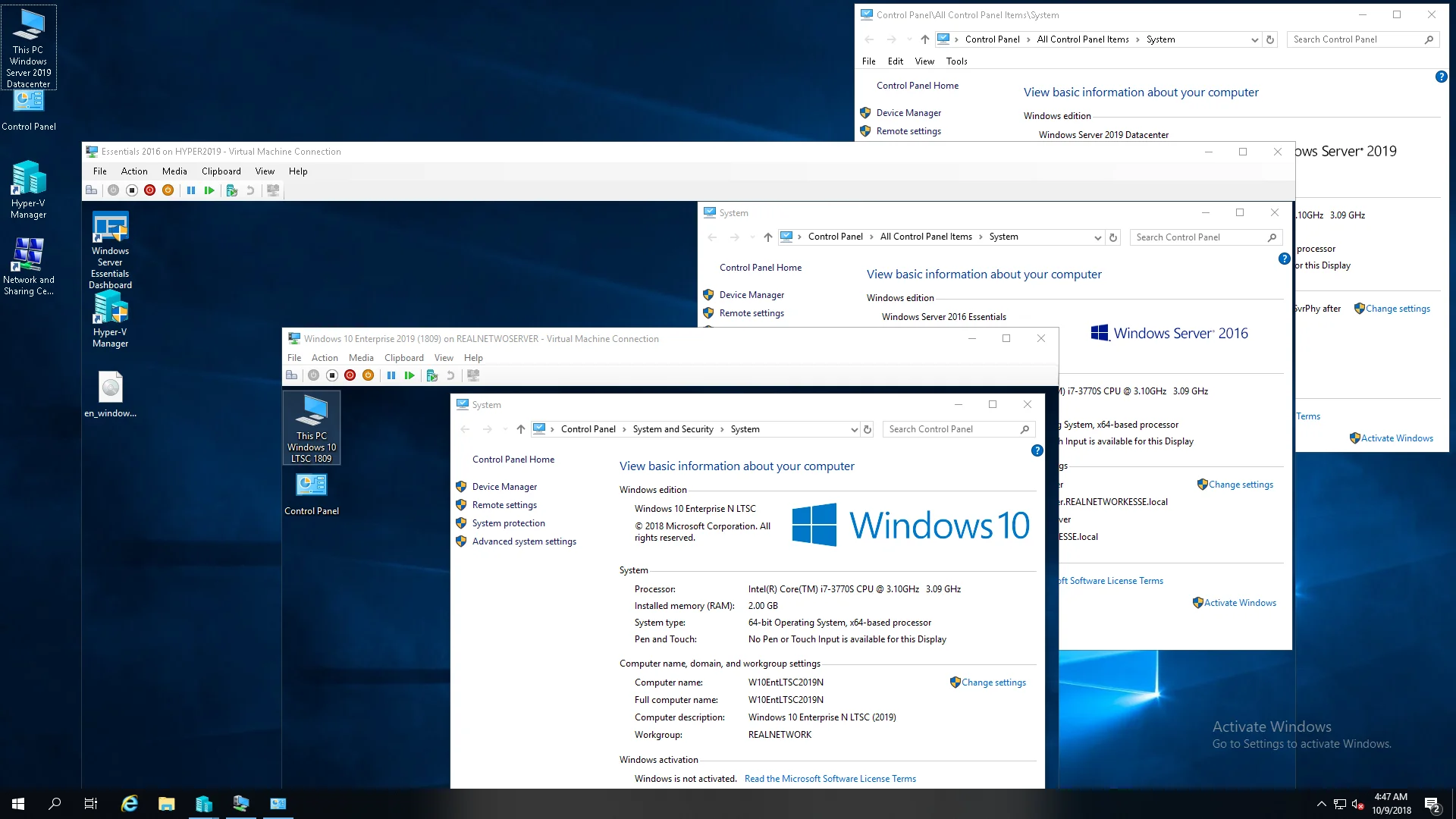Open the Media menu in the Essentials 2016 VM window
The height and width of the screenshot is (819, 1456).
(x=174, y=171)
